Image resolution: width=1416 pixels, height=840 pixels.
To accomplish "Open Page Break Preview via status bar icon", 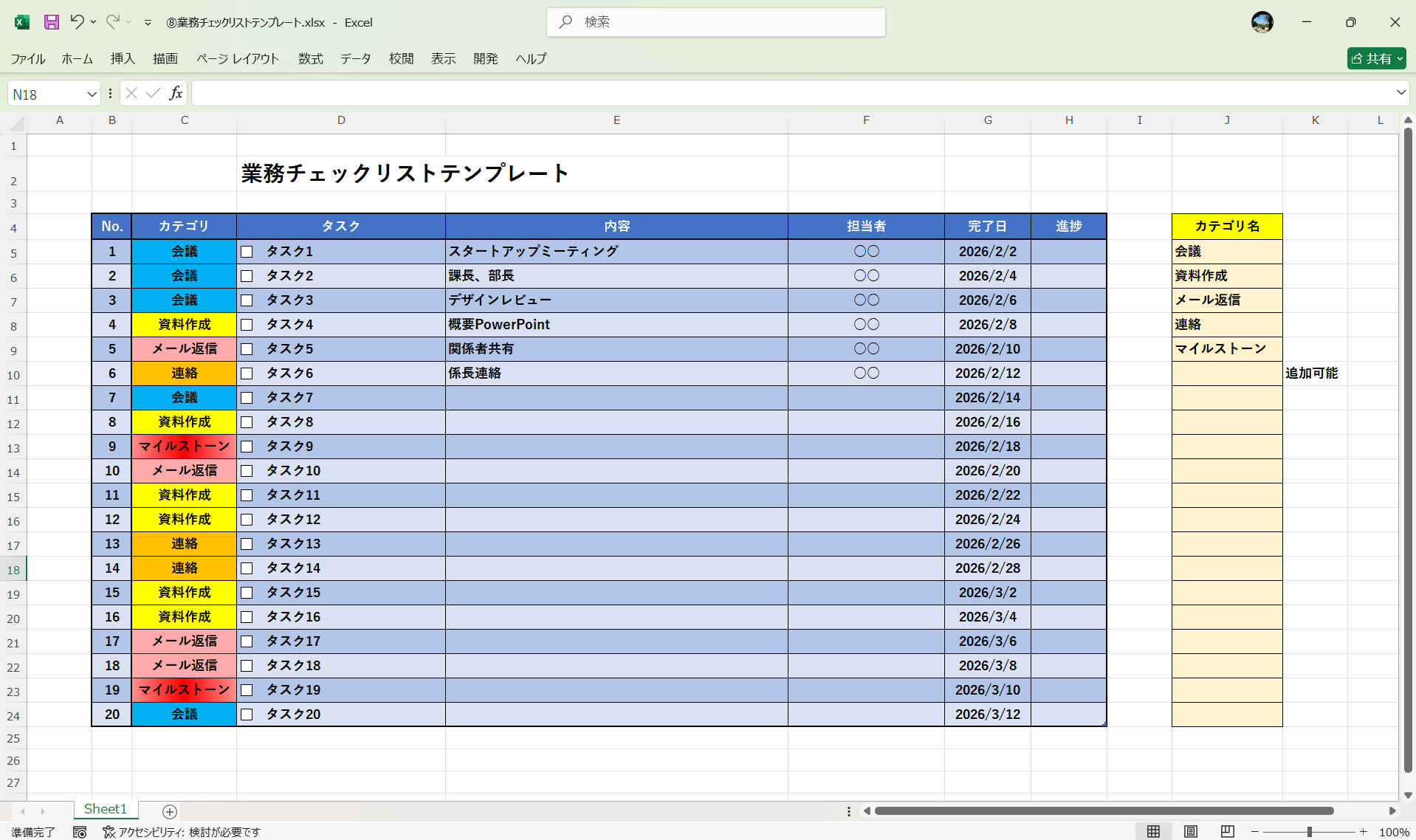I will click(1227, 831).
